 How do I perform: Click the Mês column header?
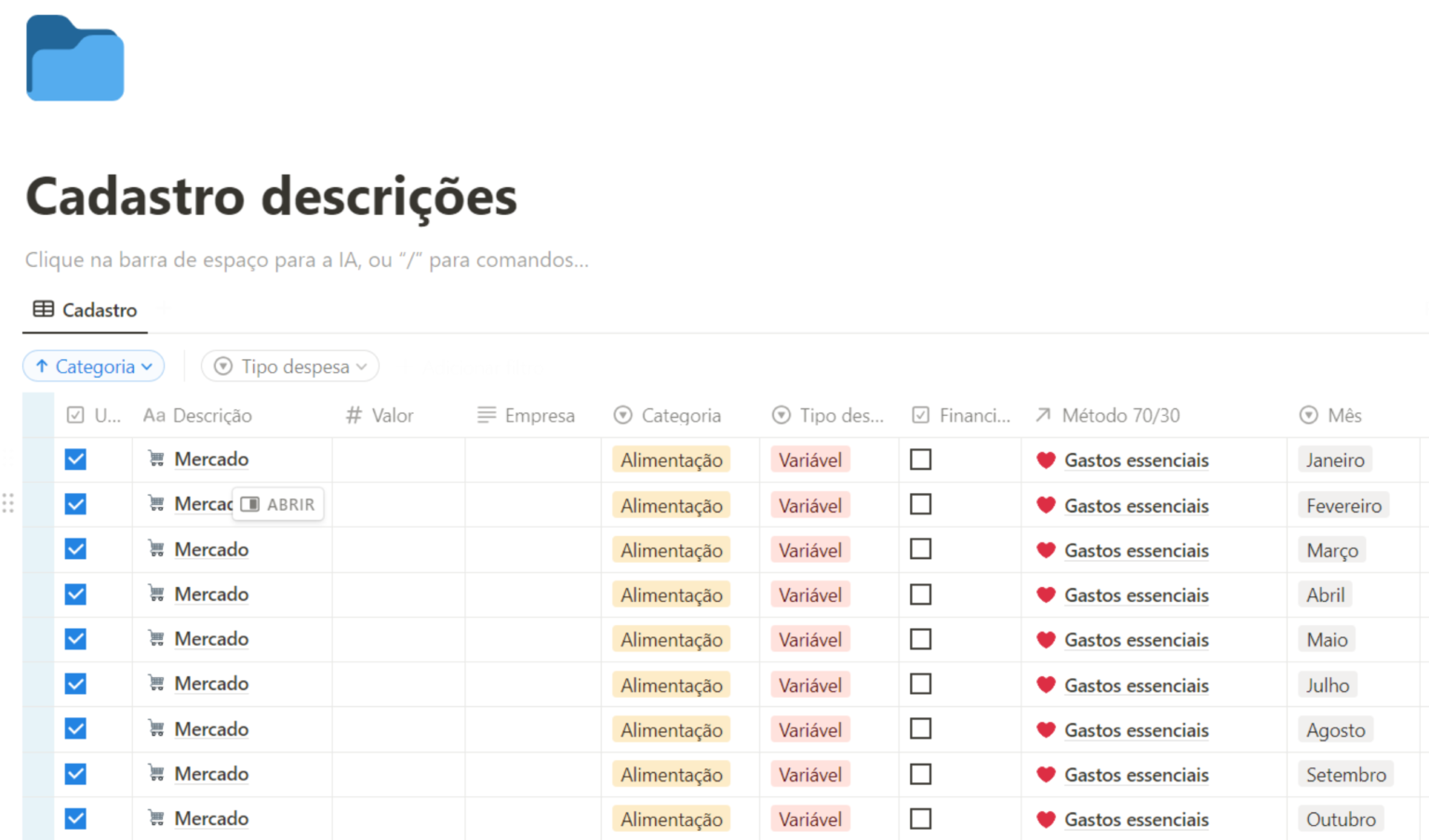point(1331,416)
